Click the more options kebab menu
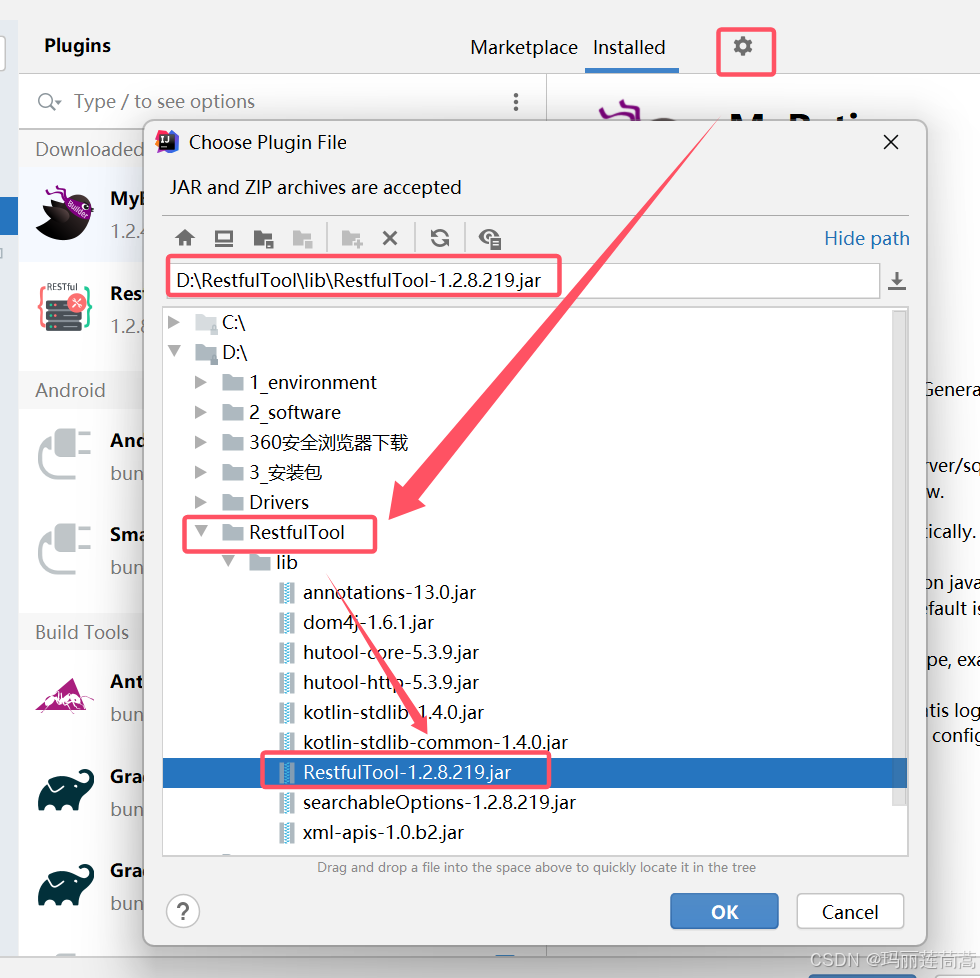Image resolution: width=980 pixels, height=978 pixels. 515,101
